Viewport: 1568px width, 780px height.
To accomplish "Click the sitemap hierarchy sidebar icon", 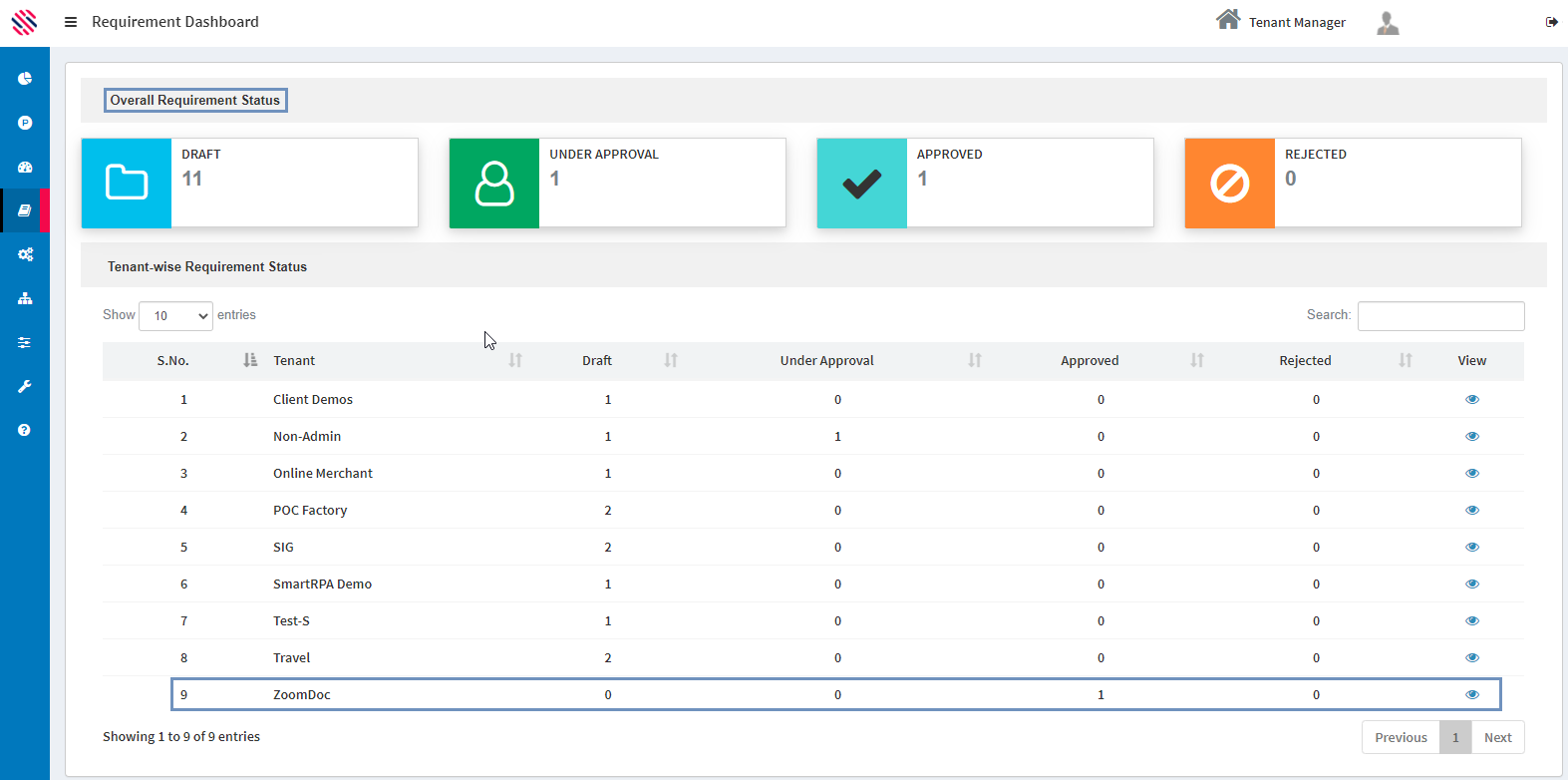I will [25, 298].
